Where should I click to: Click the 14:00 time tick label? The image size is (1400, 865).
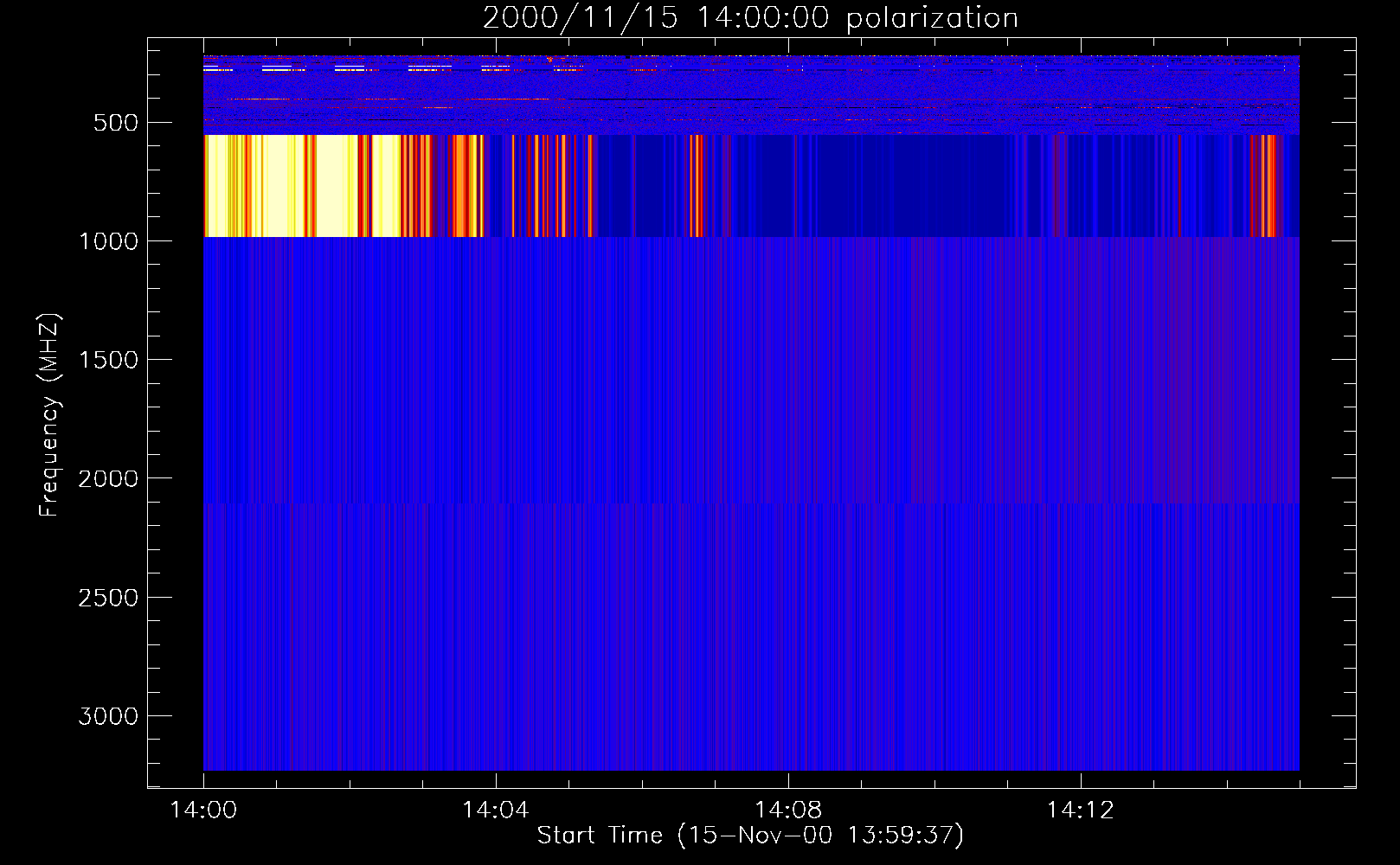coord(203,811)
